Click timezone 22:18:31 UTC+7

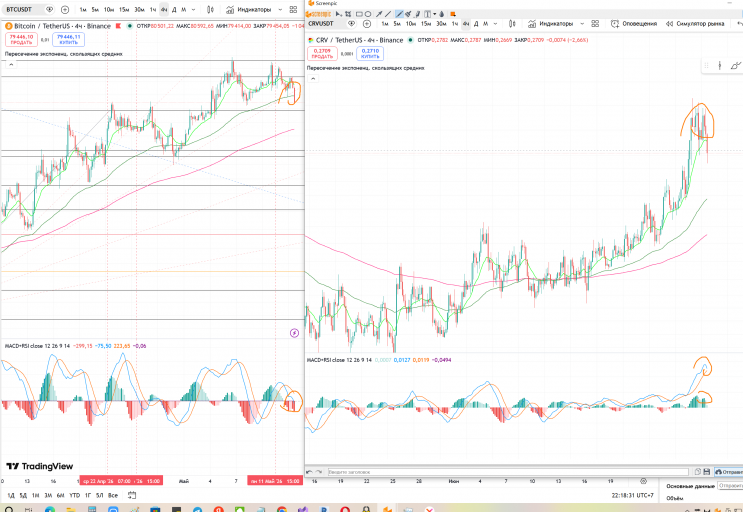(x=632, y=495)
